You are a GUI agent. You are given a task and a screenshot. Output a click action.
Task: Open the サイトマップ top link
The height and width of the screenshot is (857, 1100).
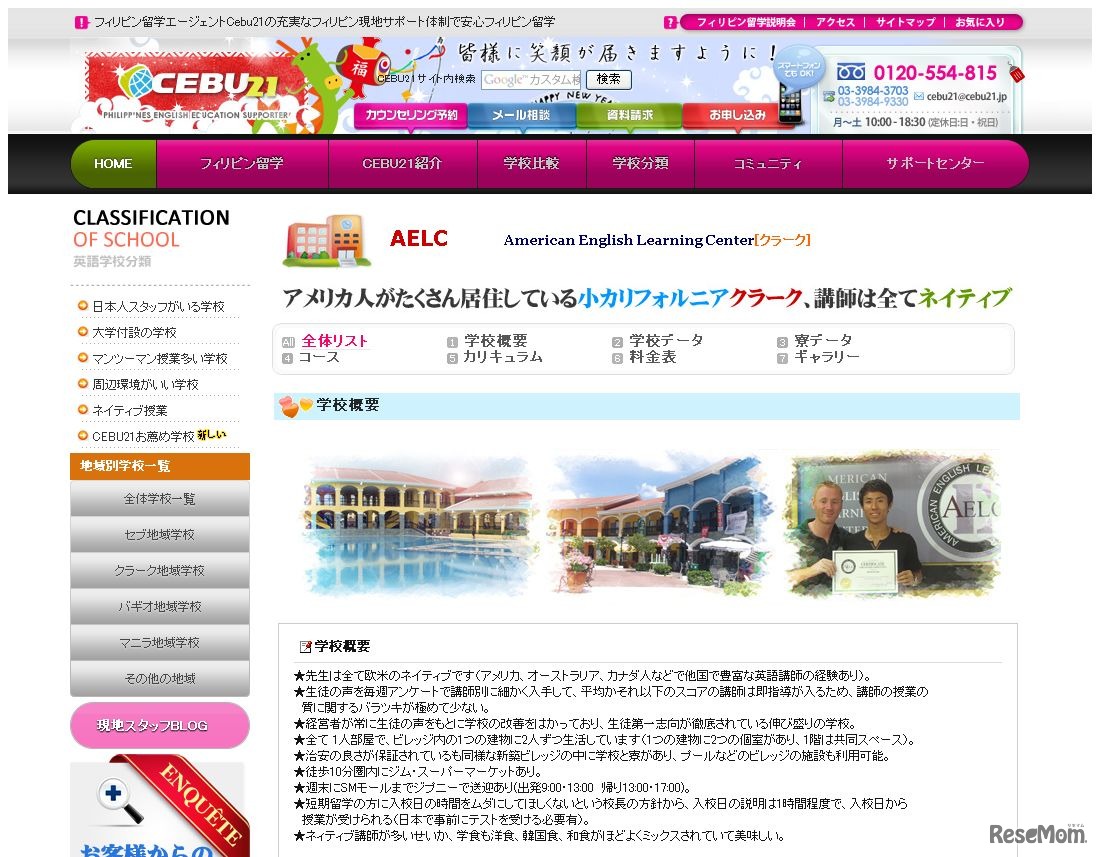coord(906,22)
